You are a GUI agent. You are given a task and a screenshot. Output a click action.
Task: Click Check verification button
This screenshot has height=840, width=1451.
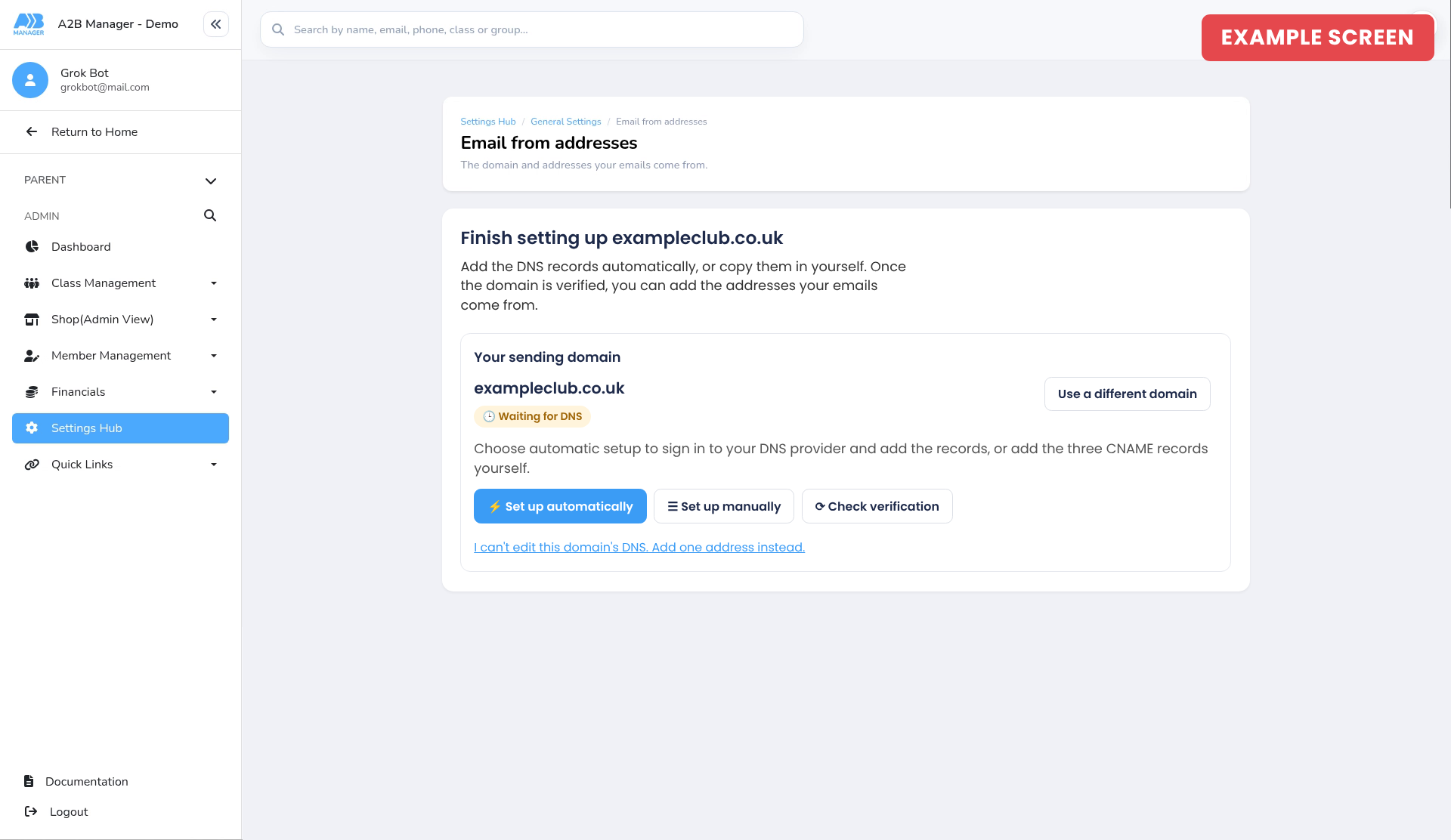(877, 506)
